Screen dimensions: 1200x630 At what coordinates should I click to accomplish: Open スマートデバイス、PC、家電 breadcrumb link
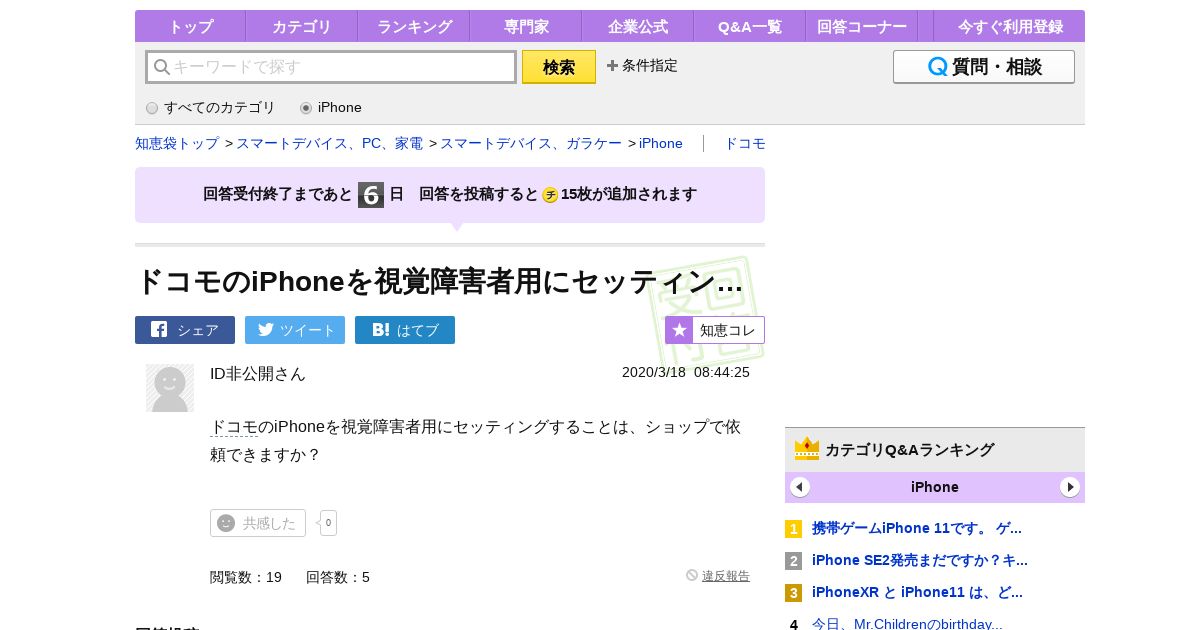[330, 143]
